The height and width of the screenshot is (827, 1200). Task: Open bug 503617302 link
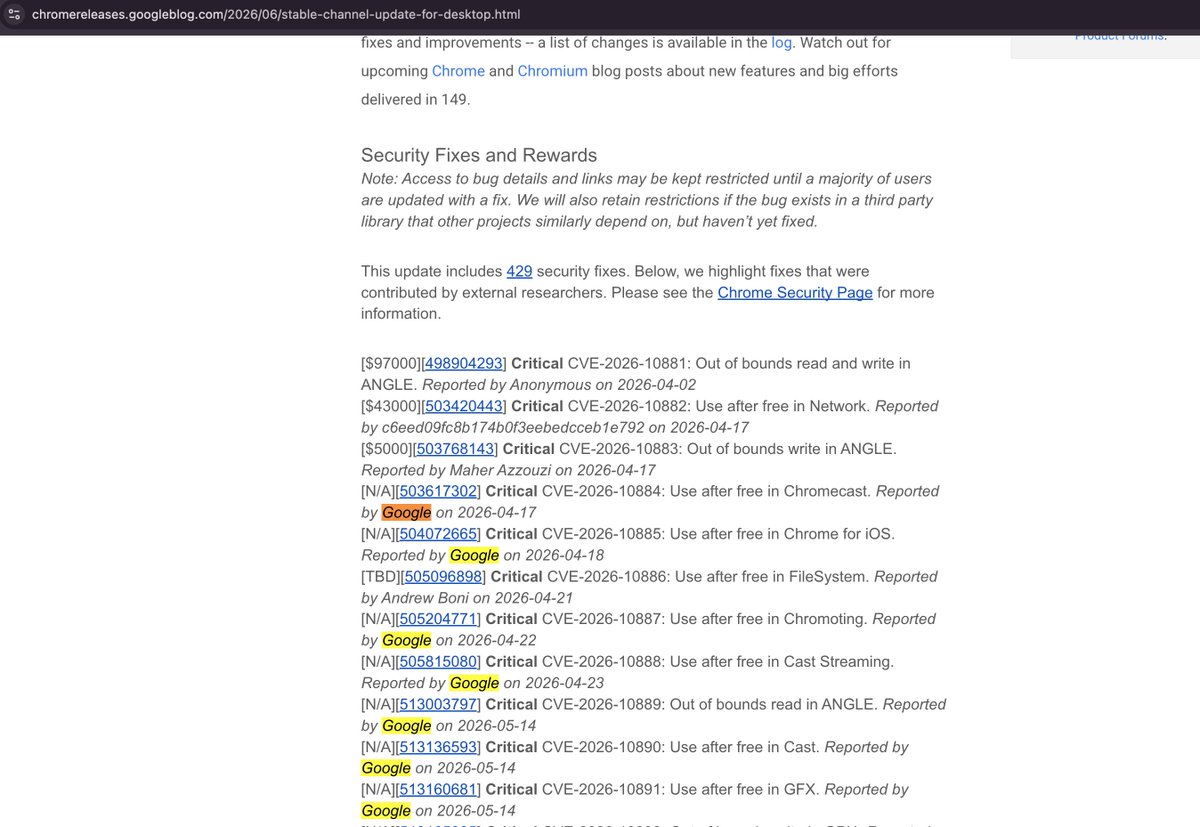(438, 491)
